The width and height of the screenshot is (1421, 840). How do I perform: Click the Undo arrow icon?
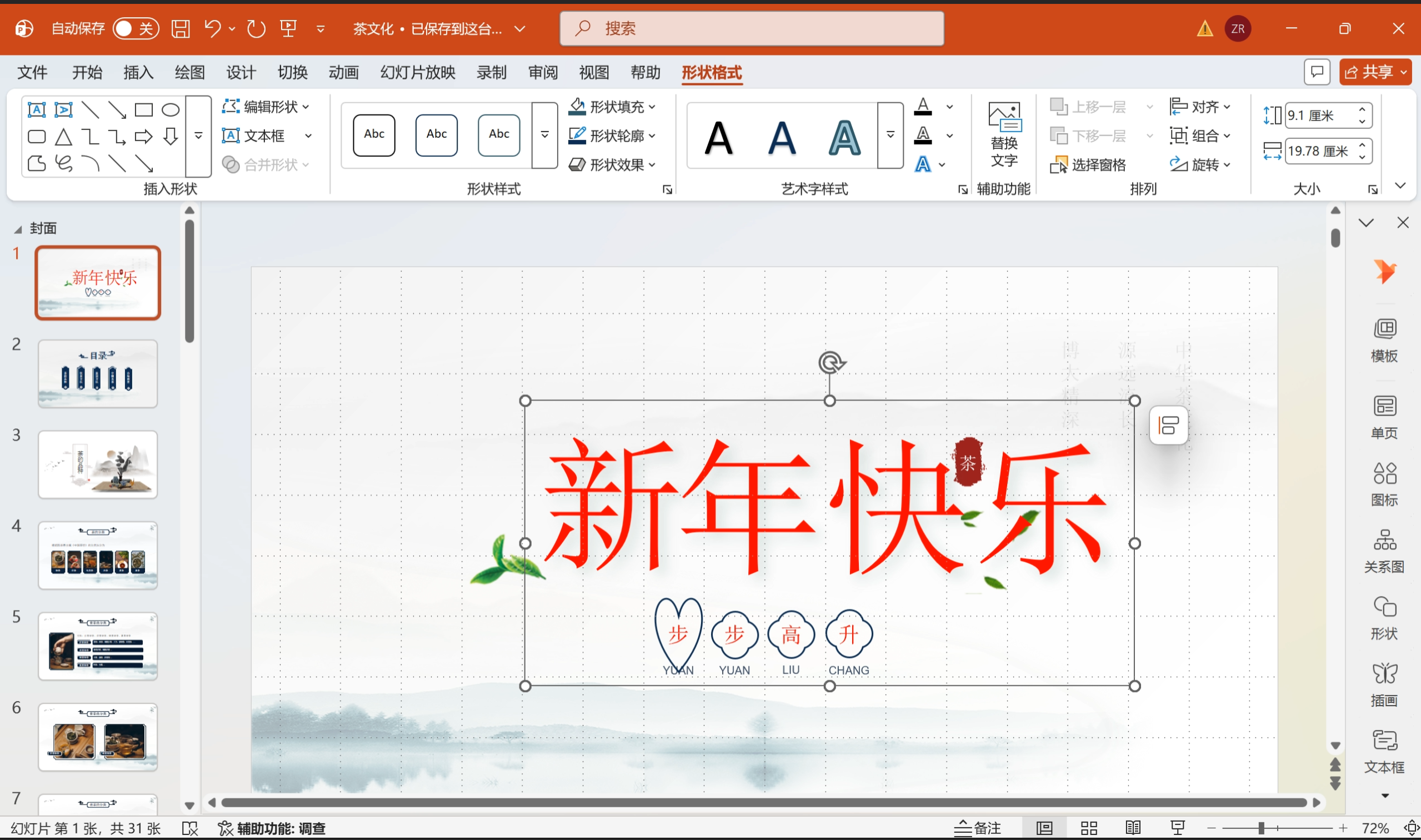coord(213,28)
